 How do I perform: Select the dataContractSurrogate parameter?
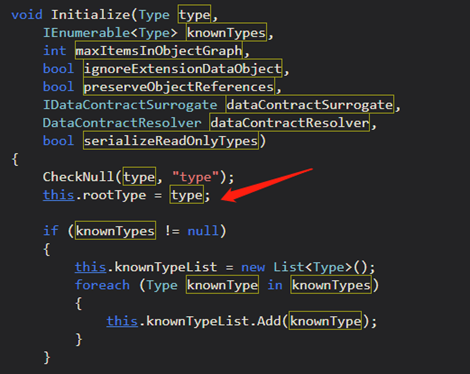click(310, 104)
